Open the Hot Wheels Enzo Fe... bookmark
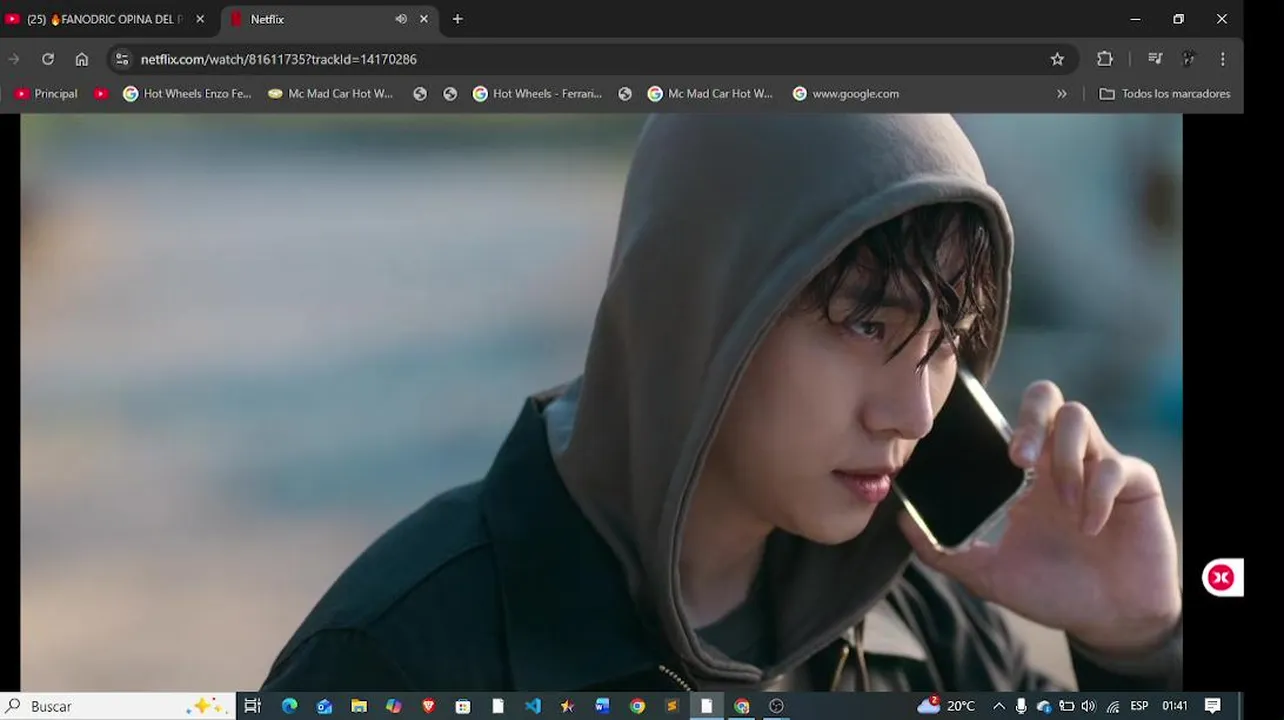The width and height of the screenshot is (1284, 720). pos(187,93)
